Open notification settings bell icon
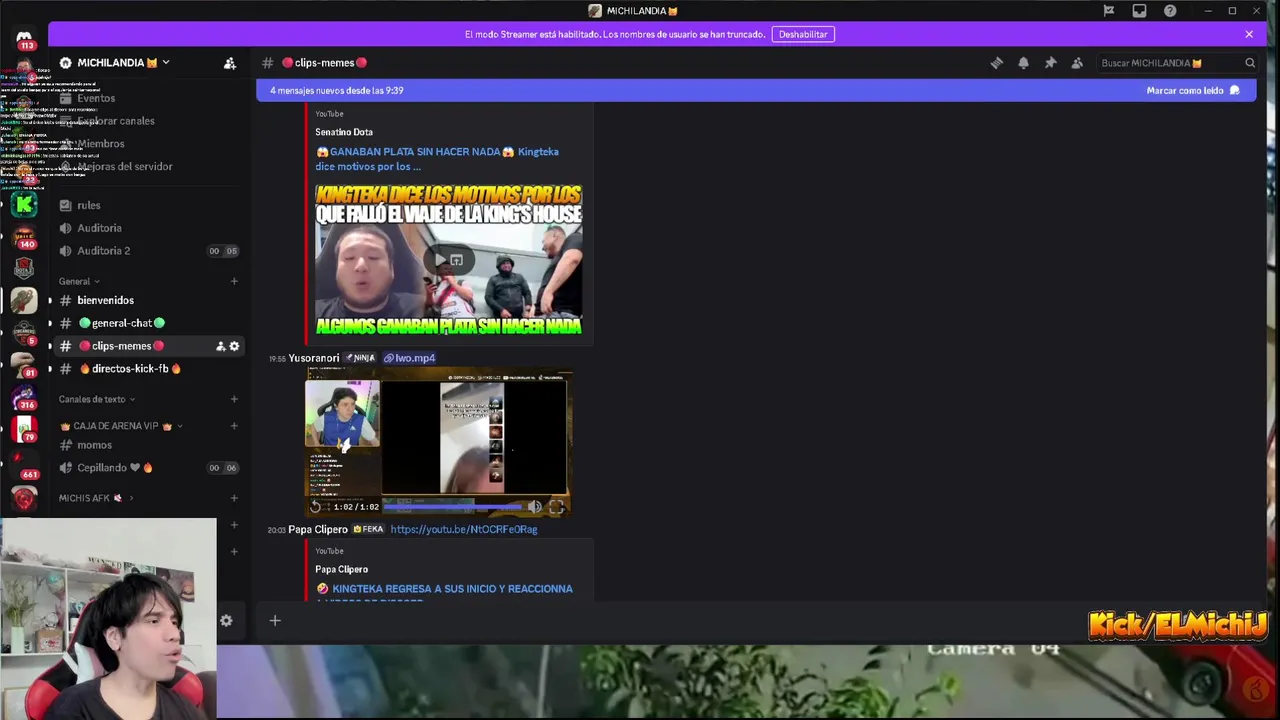The height and width of the screenshot is (720, 1280). [x=1023, y=63]
